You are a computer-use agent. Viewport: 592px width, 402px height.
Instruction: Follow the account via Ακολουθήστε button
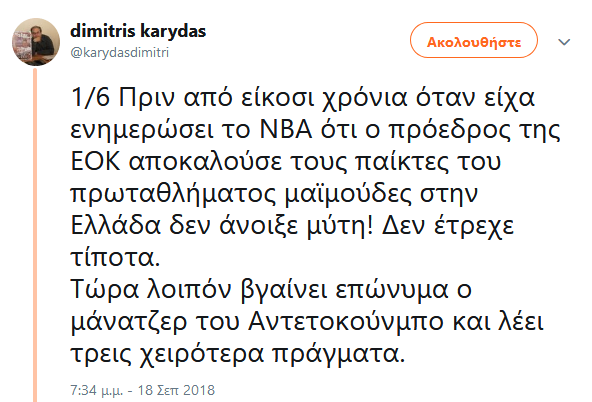click(x=474, y=40)
